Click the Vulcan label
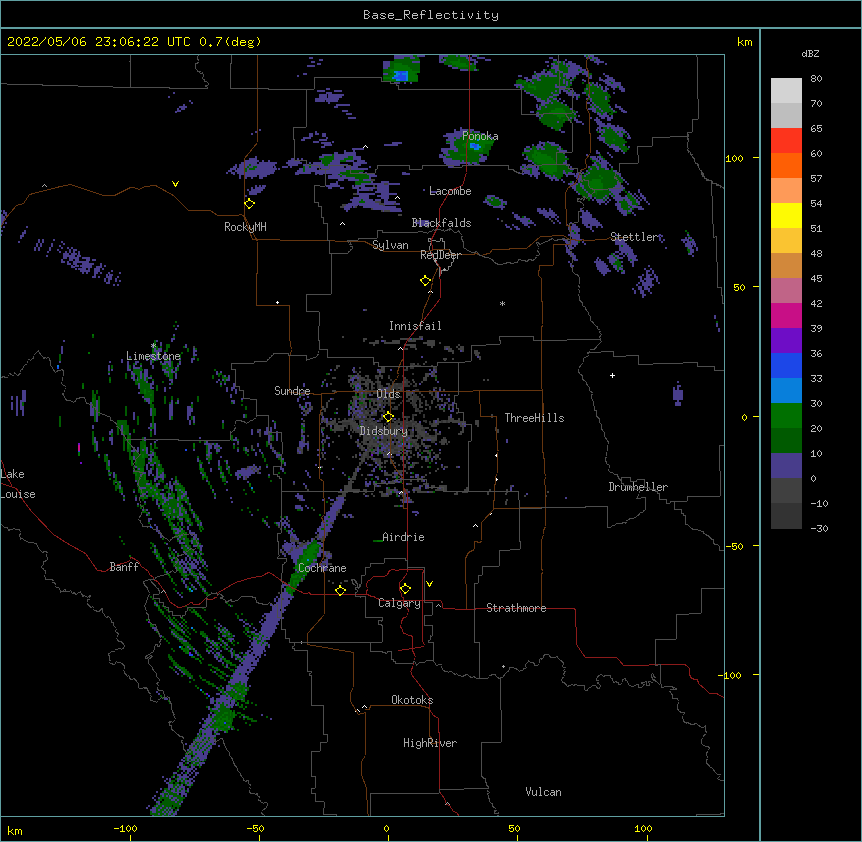This screenshot has width=862, height=842. [543, 792]
